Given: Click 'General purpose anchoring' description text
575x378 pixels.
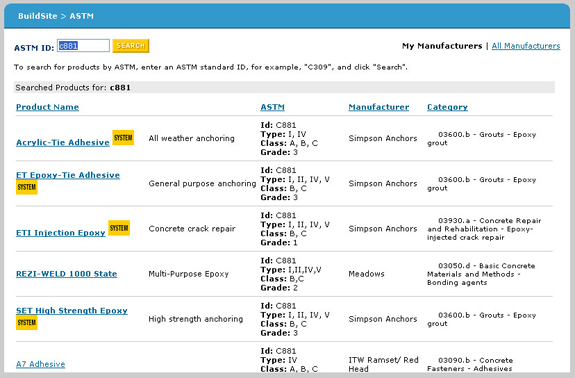Looking at the screenshot, I should 202,183.
